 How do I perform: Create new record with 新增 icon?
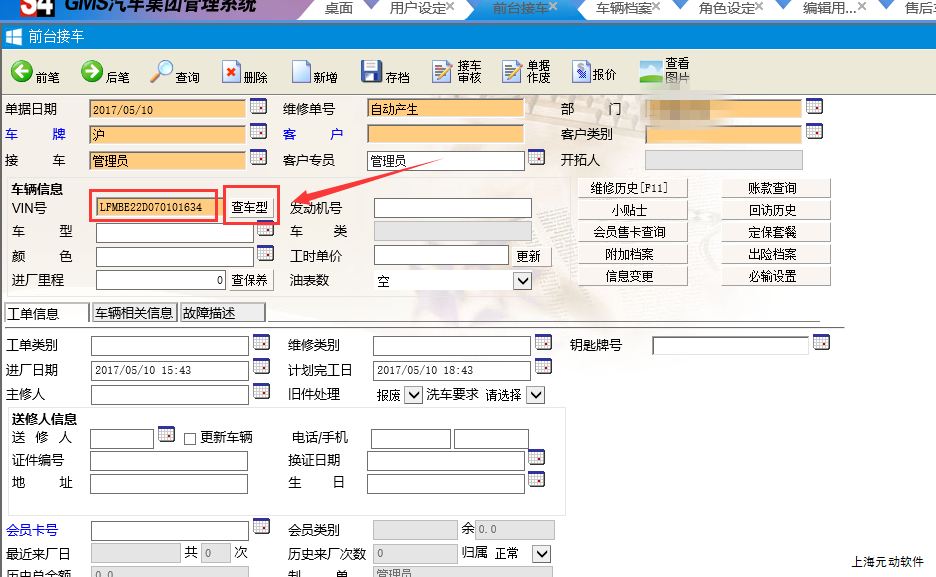point(301,72)
